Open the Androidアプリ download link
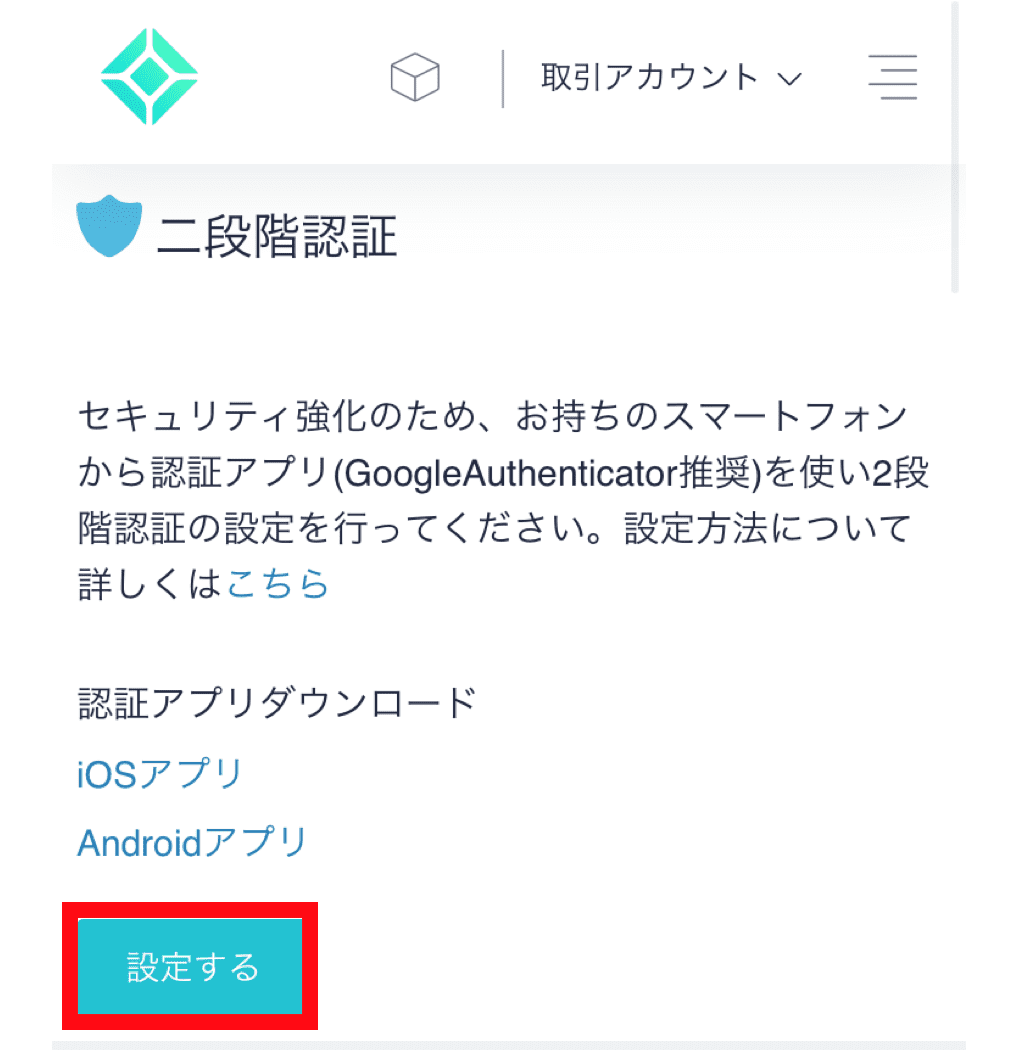Image resolution: width=1016 pixels, height=1050 pixels. click(x=191, y=842)
